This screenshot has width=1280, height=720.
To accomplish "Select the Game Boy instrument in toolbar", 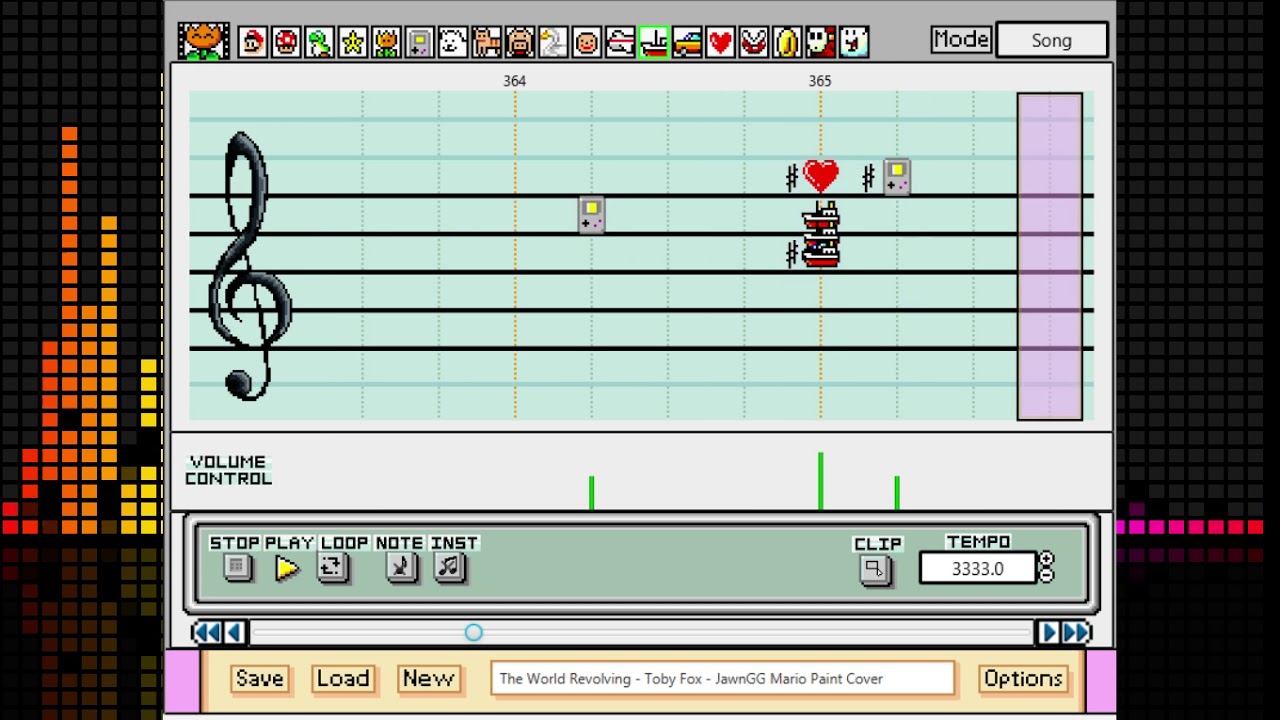I will [x=420, y=42].
